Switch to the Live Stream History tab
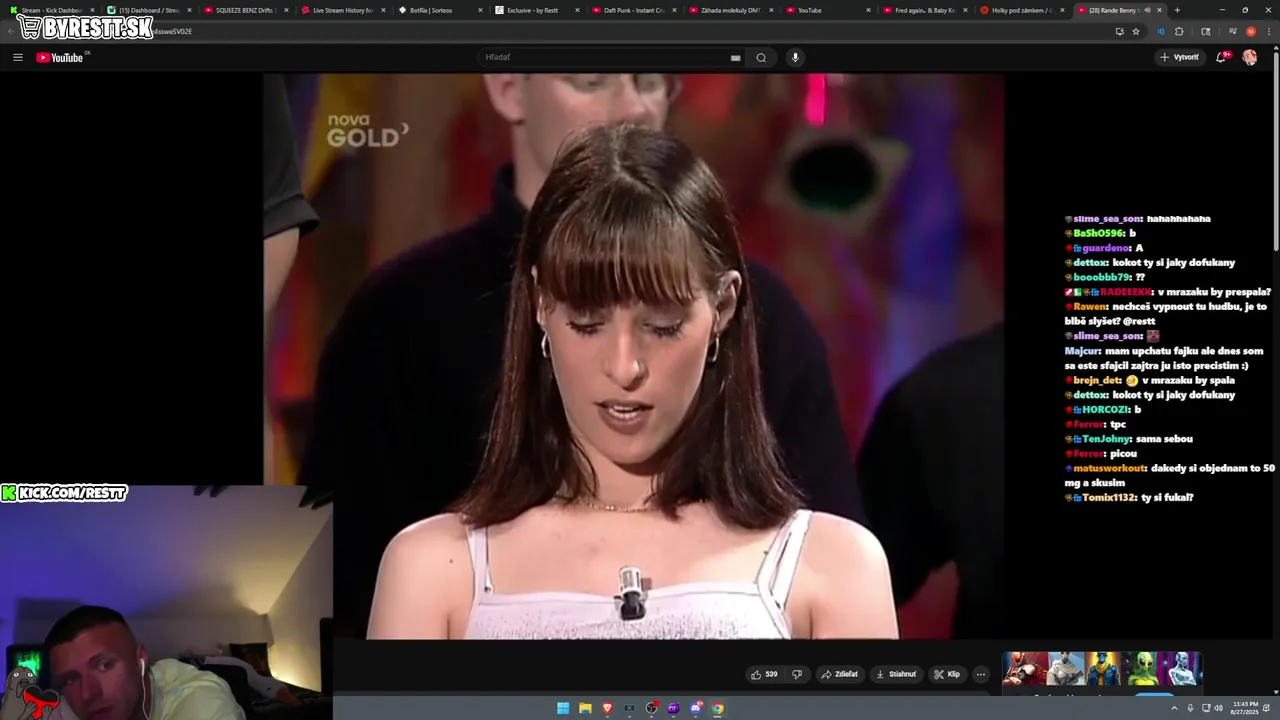The image size is (1280, 720). [341, 10]
